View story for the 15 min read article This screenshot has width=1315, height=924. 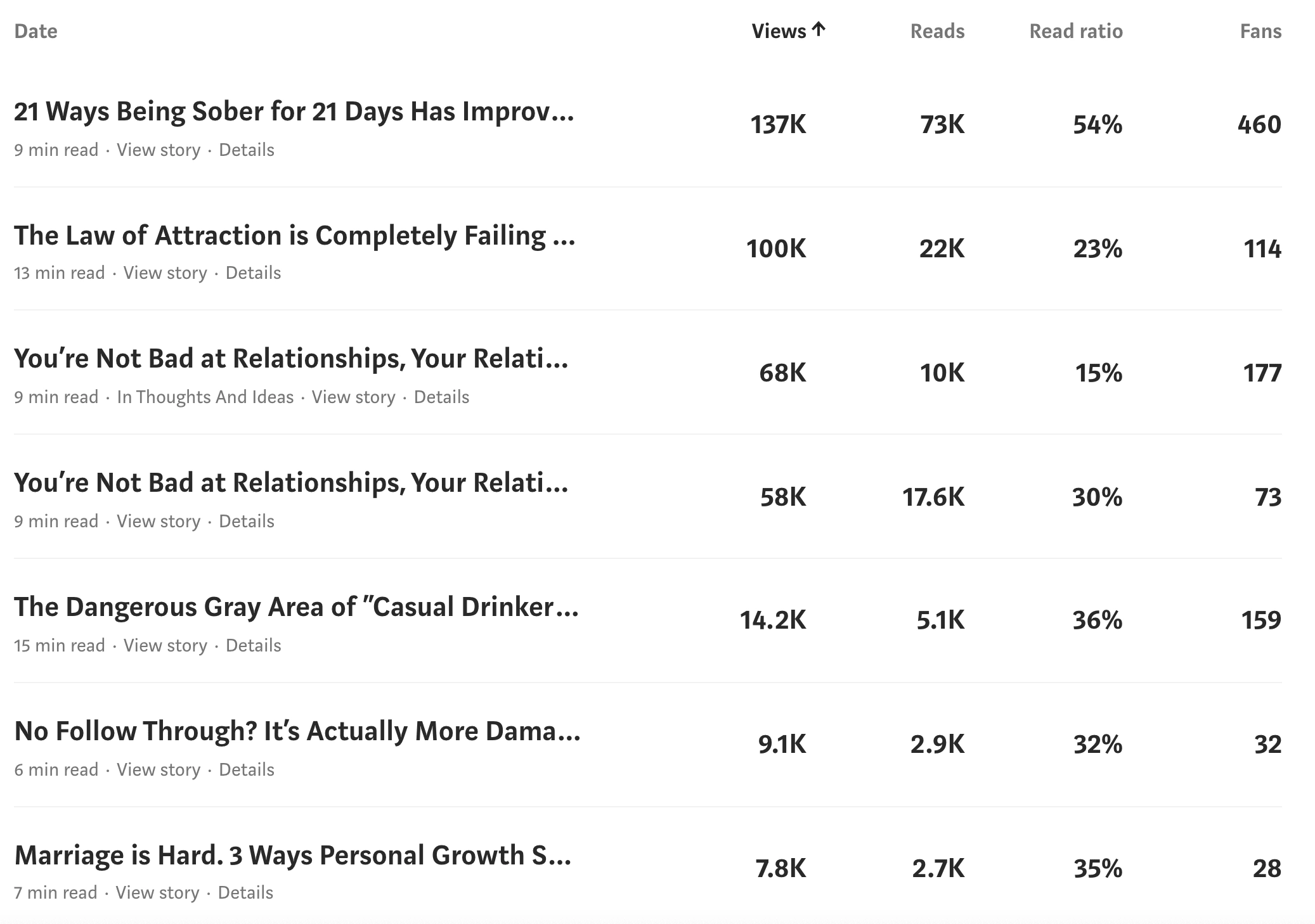[165, 646]
